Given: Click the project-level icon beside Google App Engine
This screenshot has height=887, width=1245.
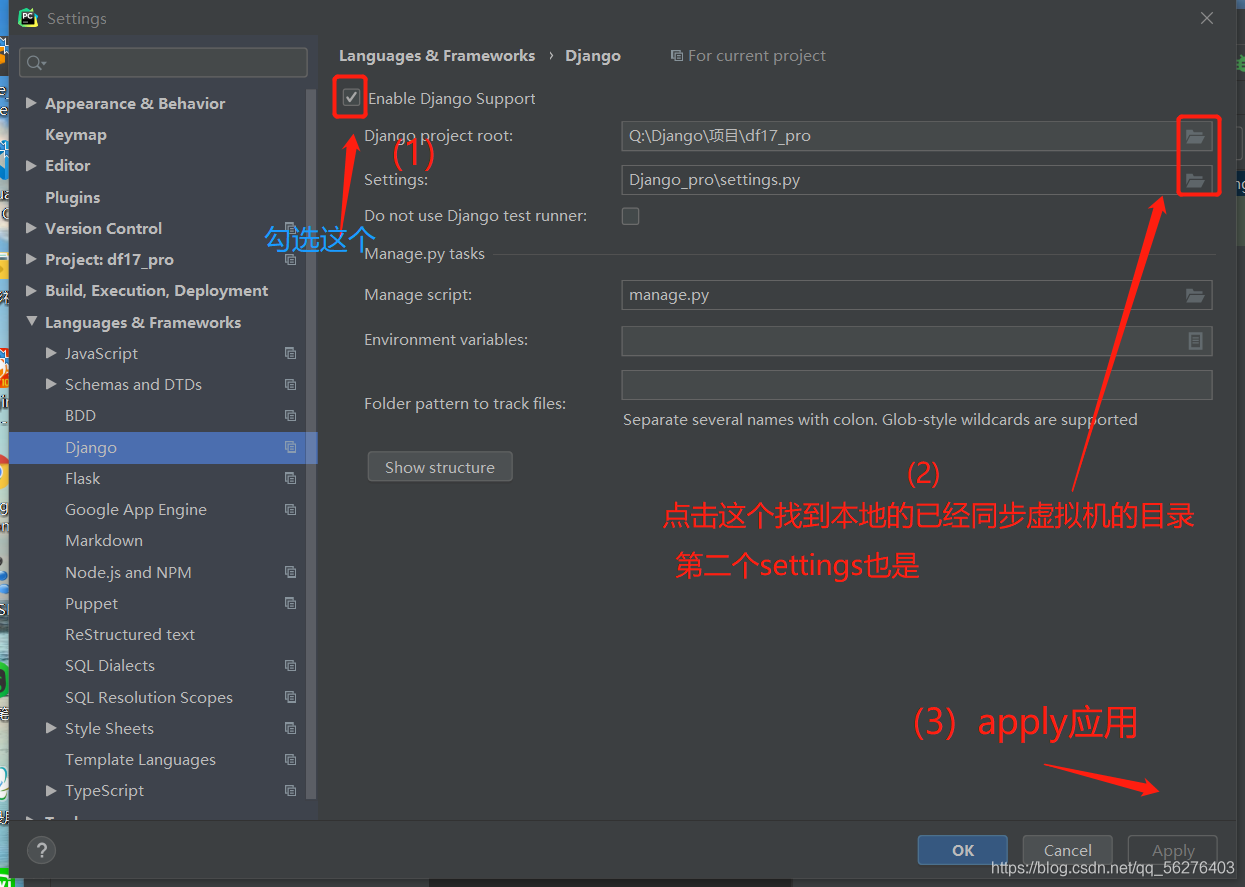Looking at the screenshot, I should tap(290, 510).
